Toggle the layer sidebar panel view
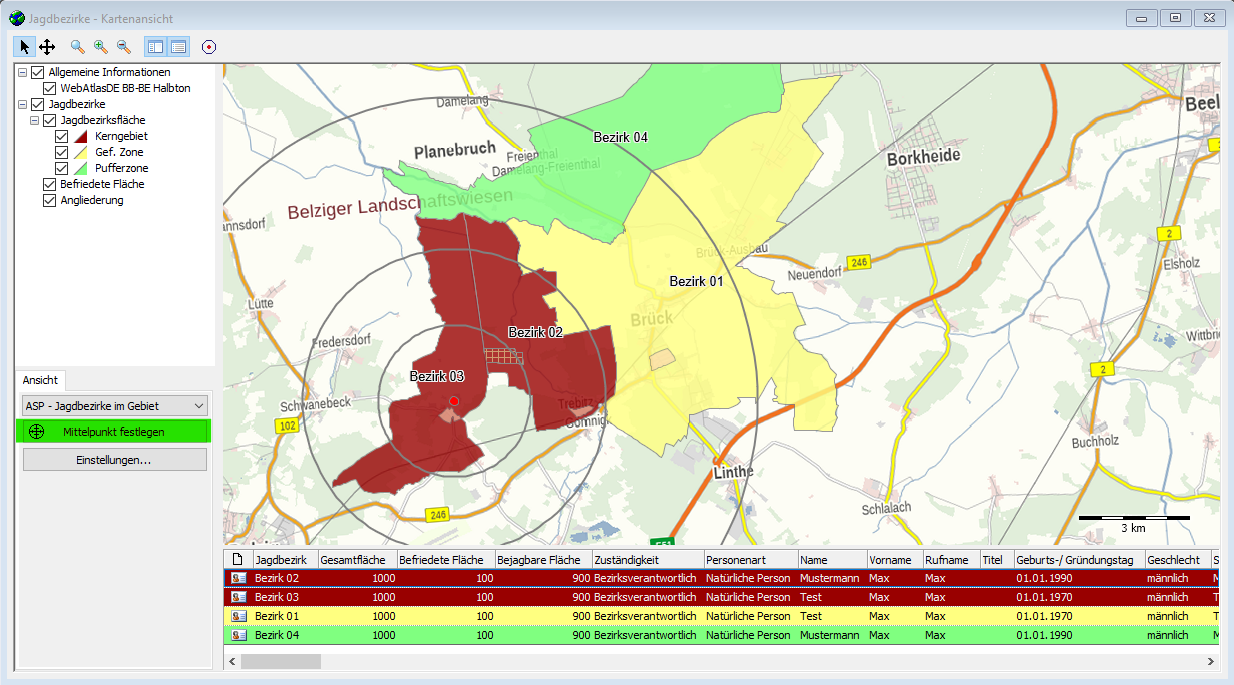Image resolution: width=1234 pixels, height=685 pixels. pos(155,47)
